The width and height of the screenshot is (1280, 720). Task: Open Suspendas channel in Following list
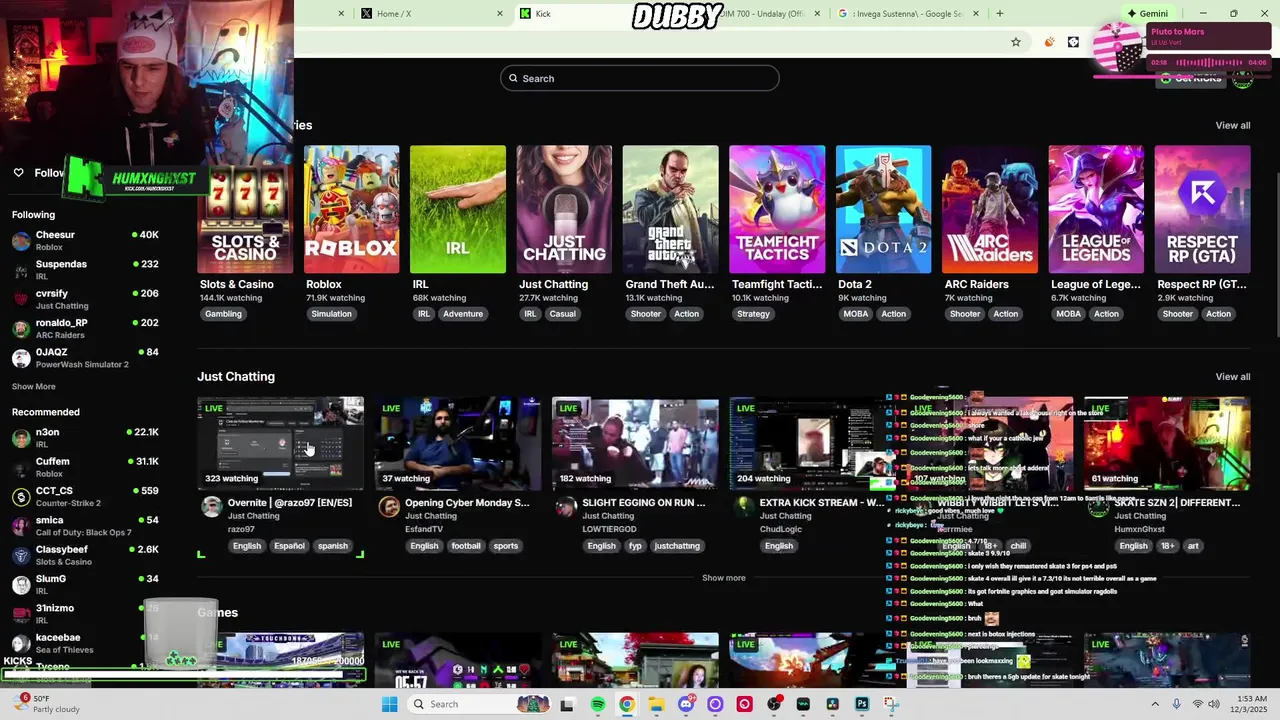pos(85,270)
